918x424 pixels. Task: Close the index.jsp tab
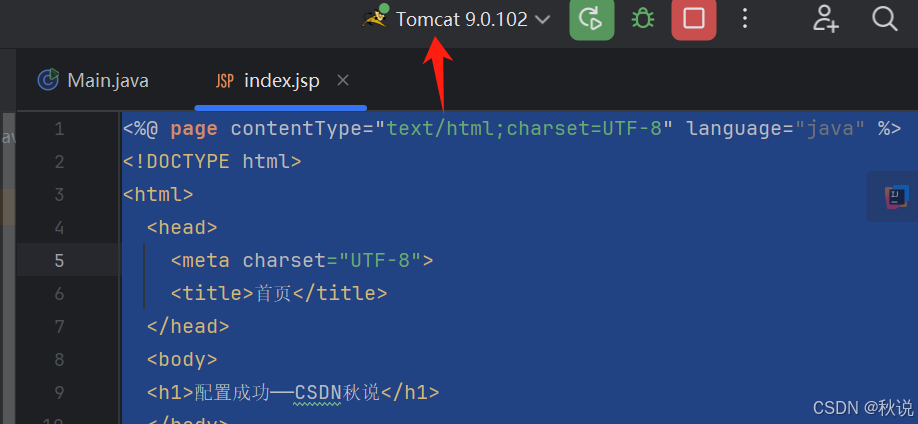click(343, 80)
